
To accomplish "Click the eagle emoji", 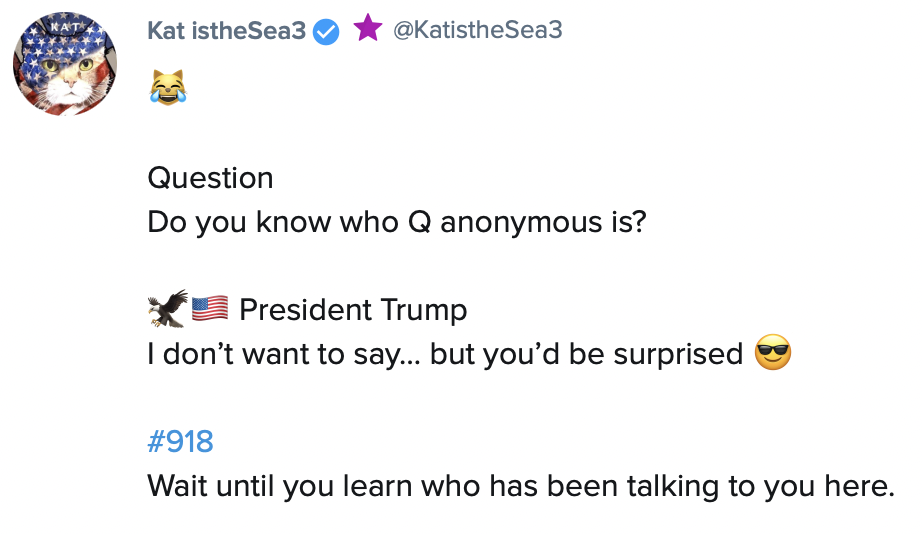I will tap(167, 308).
